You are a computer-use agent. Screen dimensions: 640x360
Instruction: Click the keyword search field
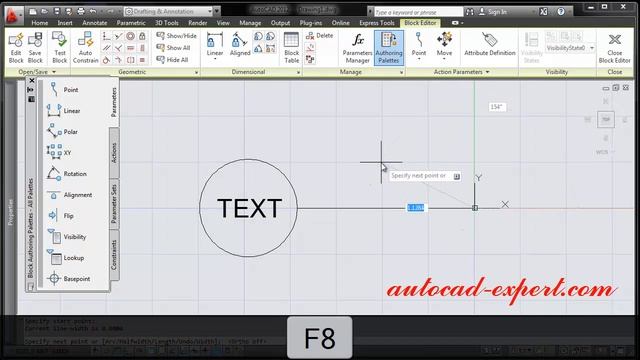418,12
